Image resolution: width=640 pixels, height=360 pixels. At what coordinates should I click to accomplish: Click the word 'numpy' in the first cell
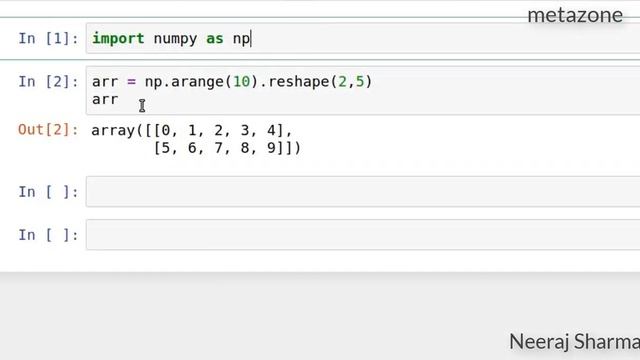coord(175,39)
